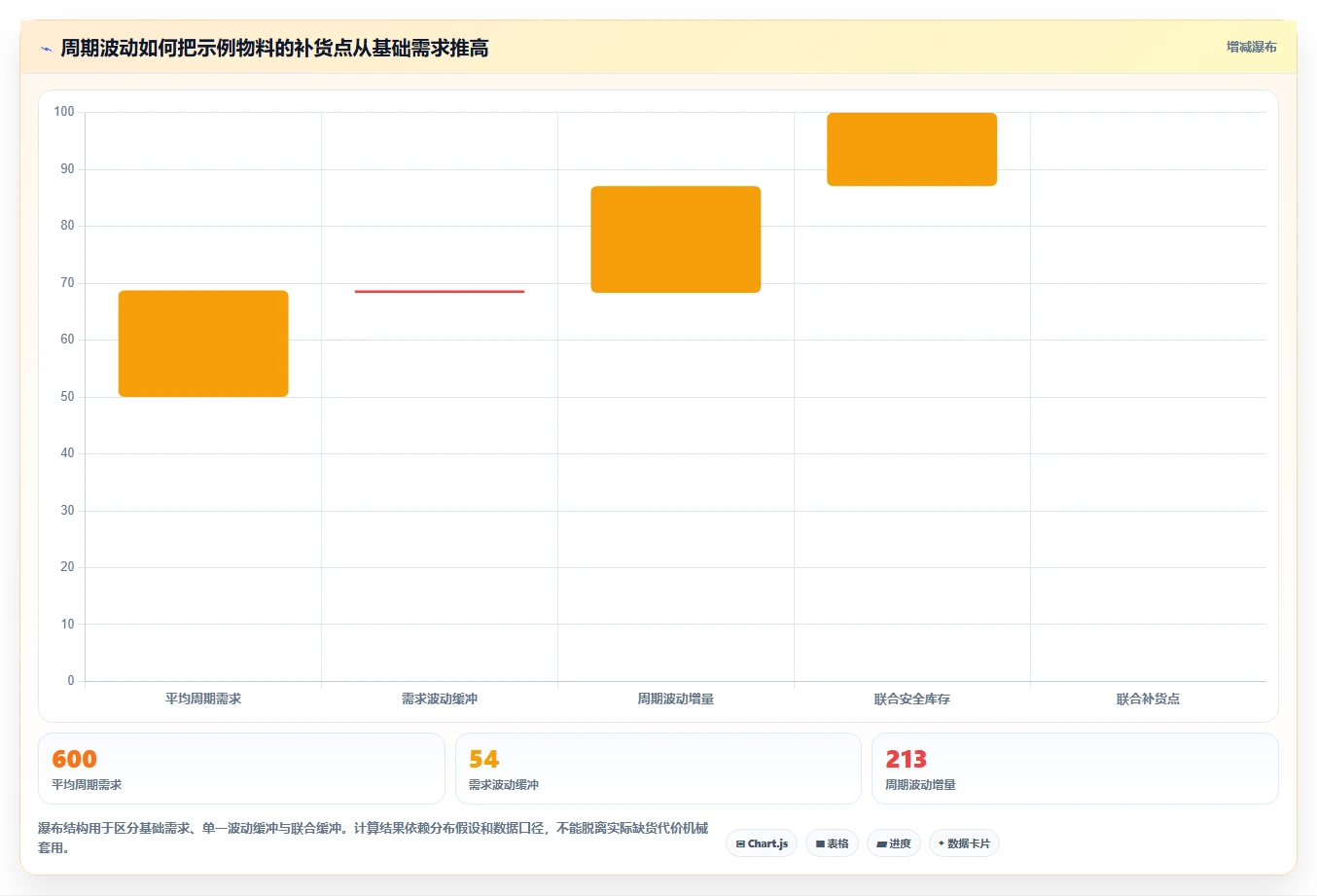Click the 周期波动增量 x-axis label
This screenshot has width=1317, height=896.
pyautogui.click(x=676, y=699)
